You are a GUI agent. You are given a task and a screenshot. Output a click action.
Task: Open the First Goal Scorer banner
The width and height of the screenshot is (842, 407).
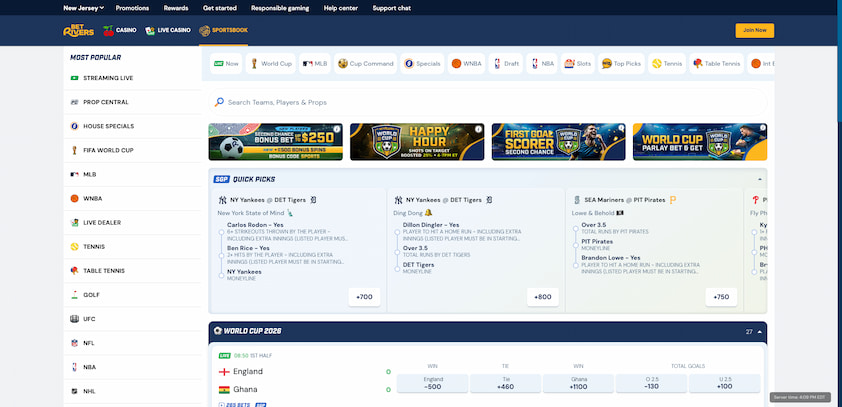[558, 142]
